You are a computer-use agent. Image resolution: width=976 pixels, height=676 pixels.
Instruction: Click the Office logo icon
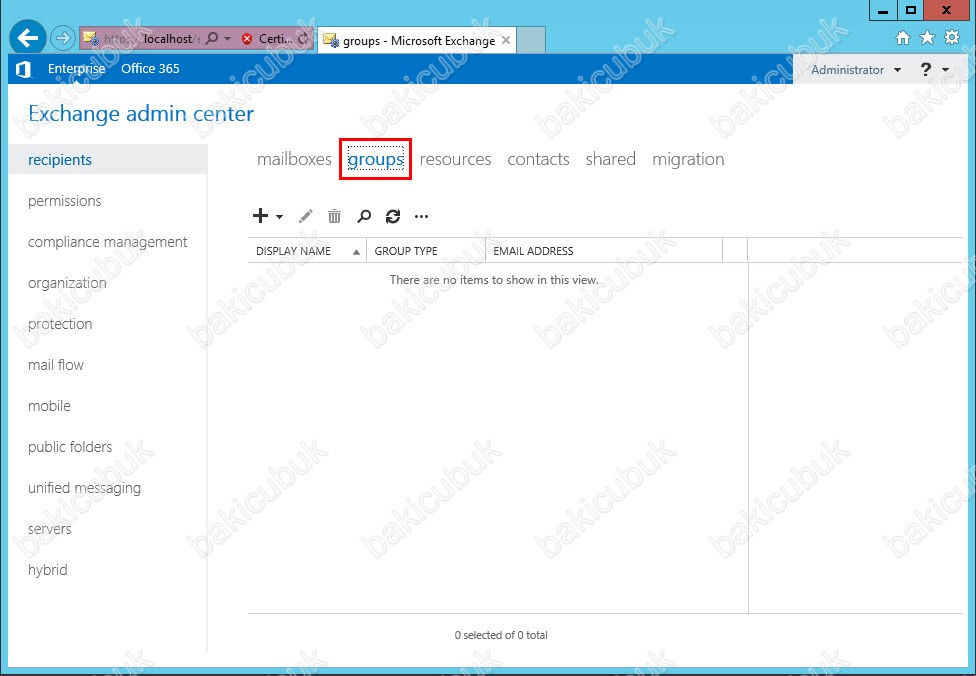pos(24,69)
